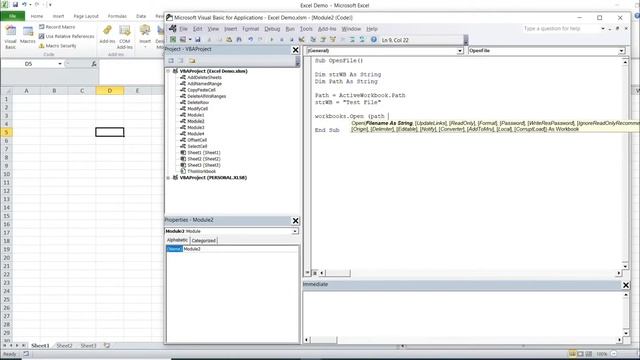Click the Visual Basic ribbon icon in Excel
640x360 pixels.
coord(10,37)
